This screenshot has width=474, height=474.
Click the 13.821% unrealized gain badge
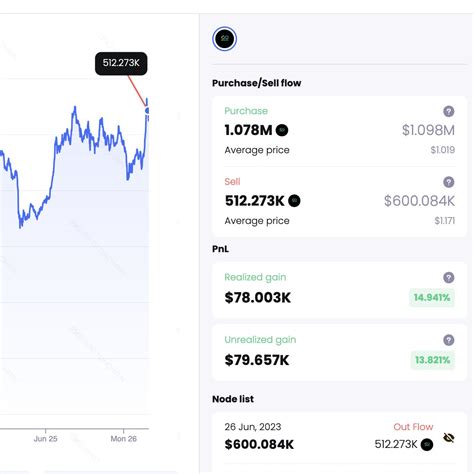click(432, 360)
